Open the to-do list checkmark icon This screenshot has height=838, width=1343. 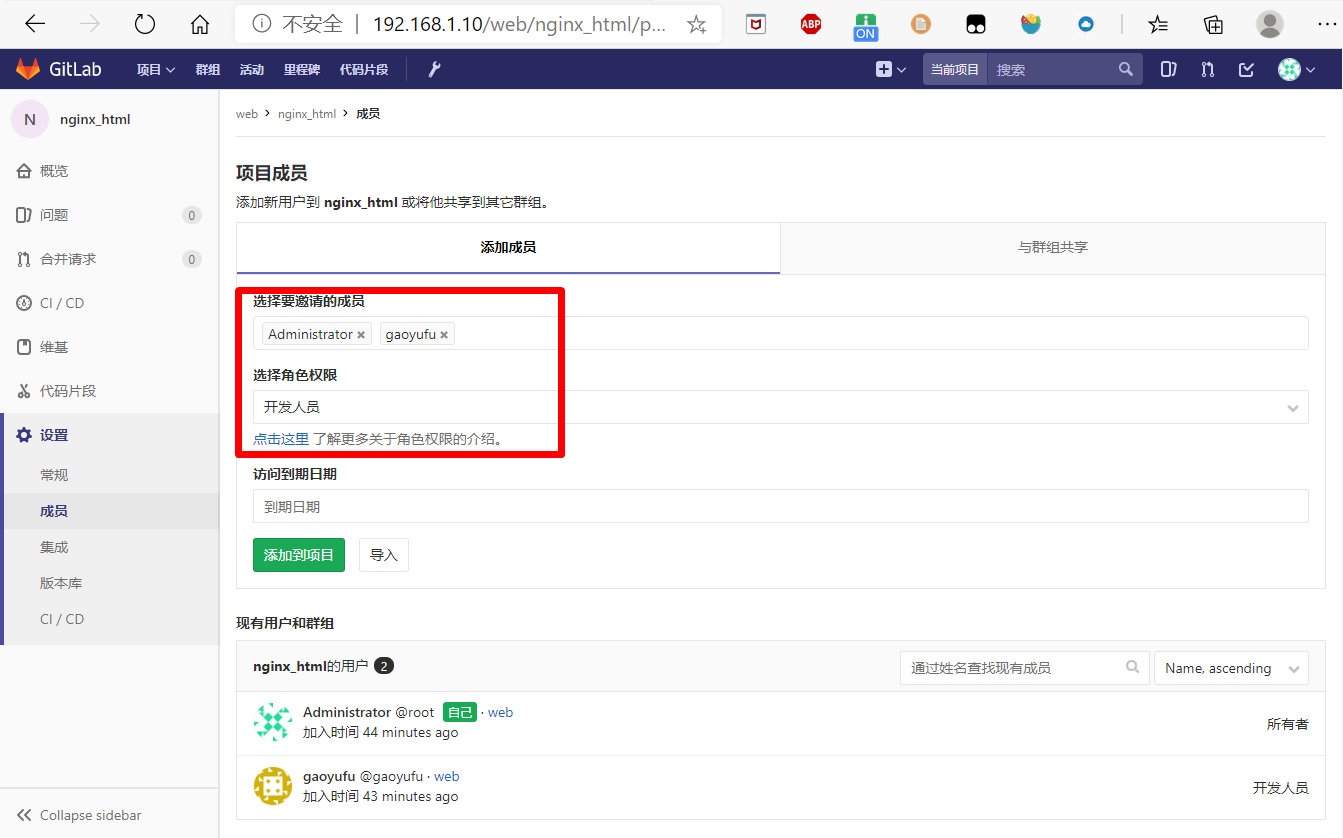[x=1244, y=69]
